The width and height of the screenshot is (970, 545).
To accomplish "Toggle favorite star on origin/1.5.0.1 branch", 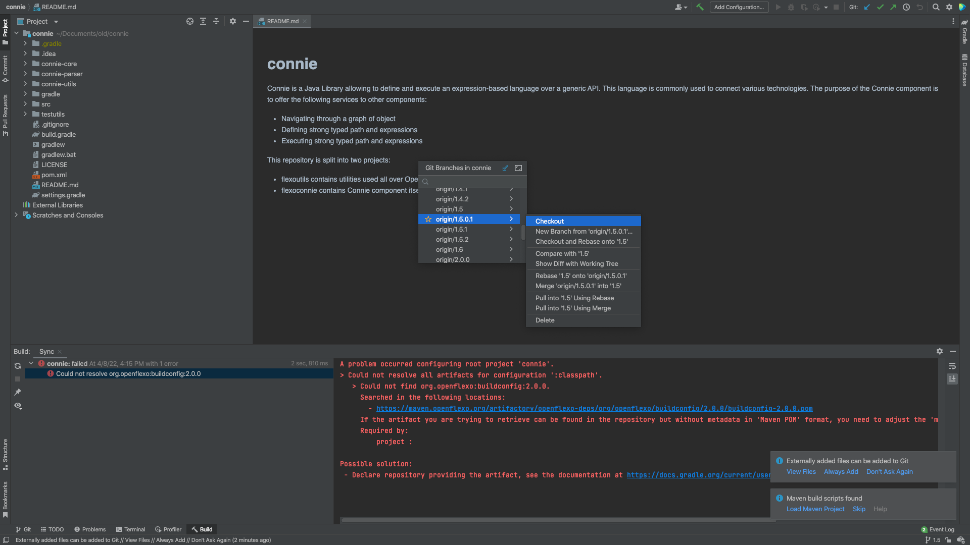I will pos(428,219).
